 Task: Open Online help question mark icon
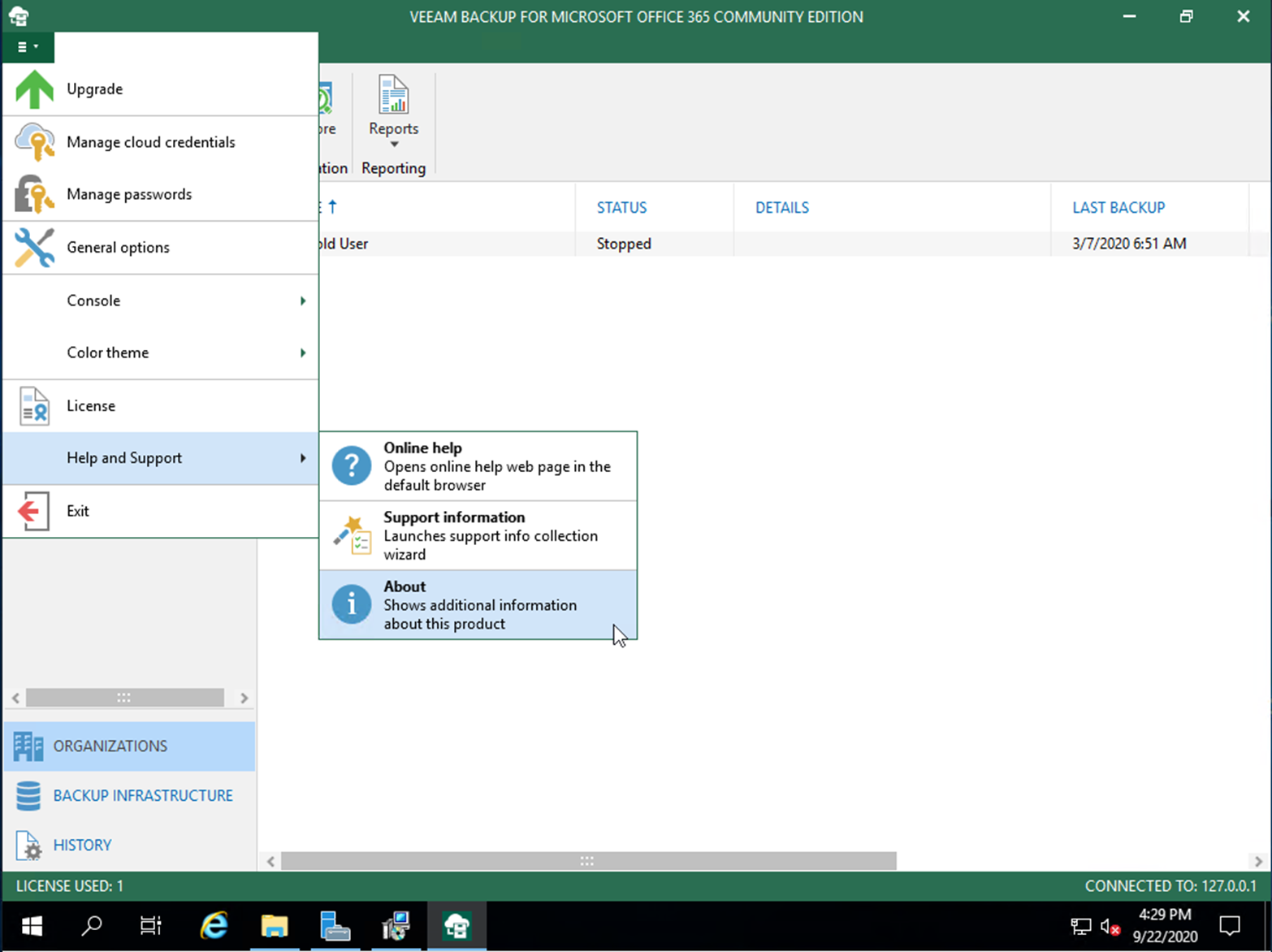click(x=352, y=466)
